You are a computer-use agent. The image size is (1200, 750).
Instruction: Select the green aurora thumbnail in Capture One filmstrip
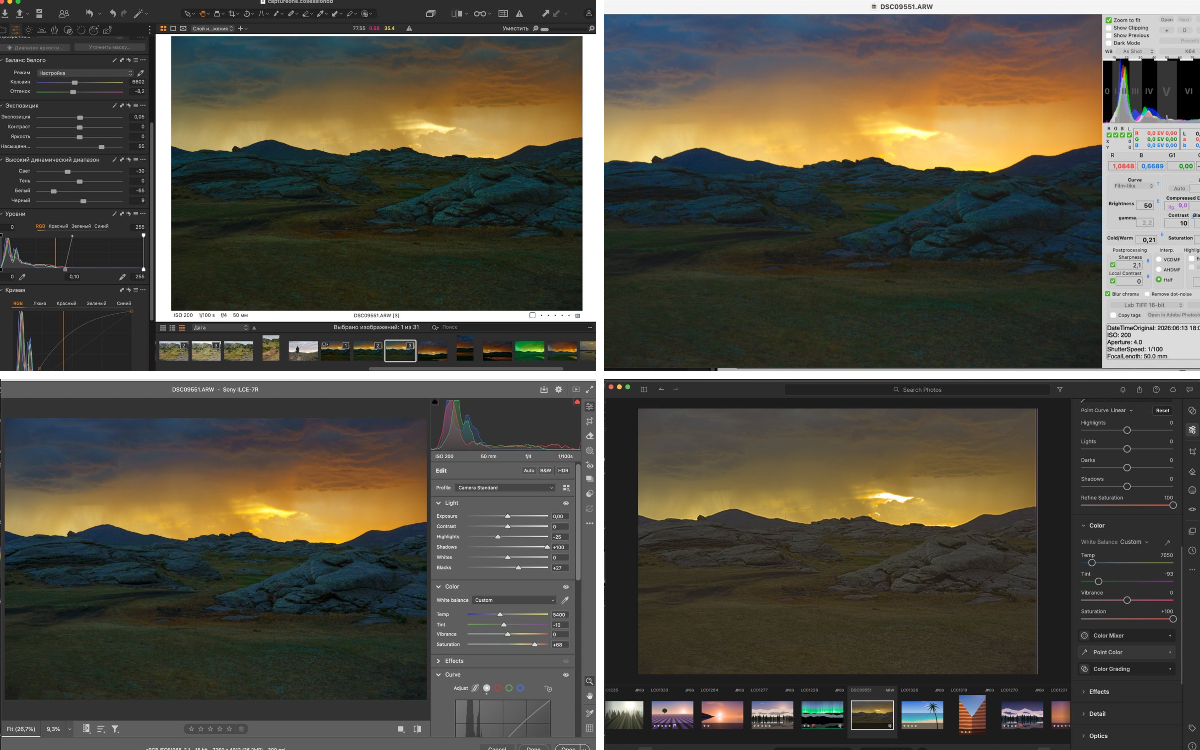click(528, 350)
